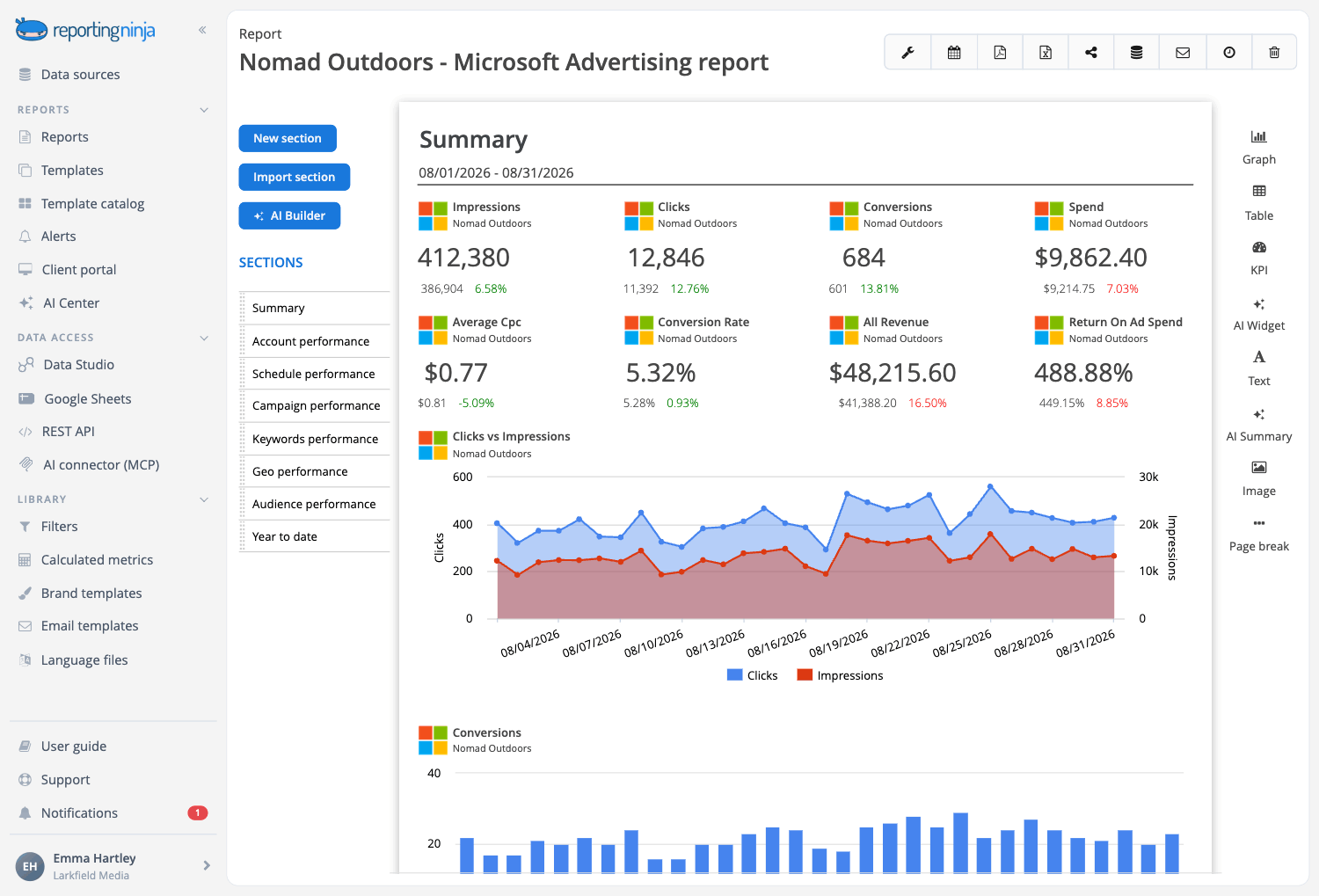
Task: Collapse the LIBRARY sidebar group
Action: tap(204, 499)
